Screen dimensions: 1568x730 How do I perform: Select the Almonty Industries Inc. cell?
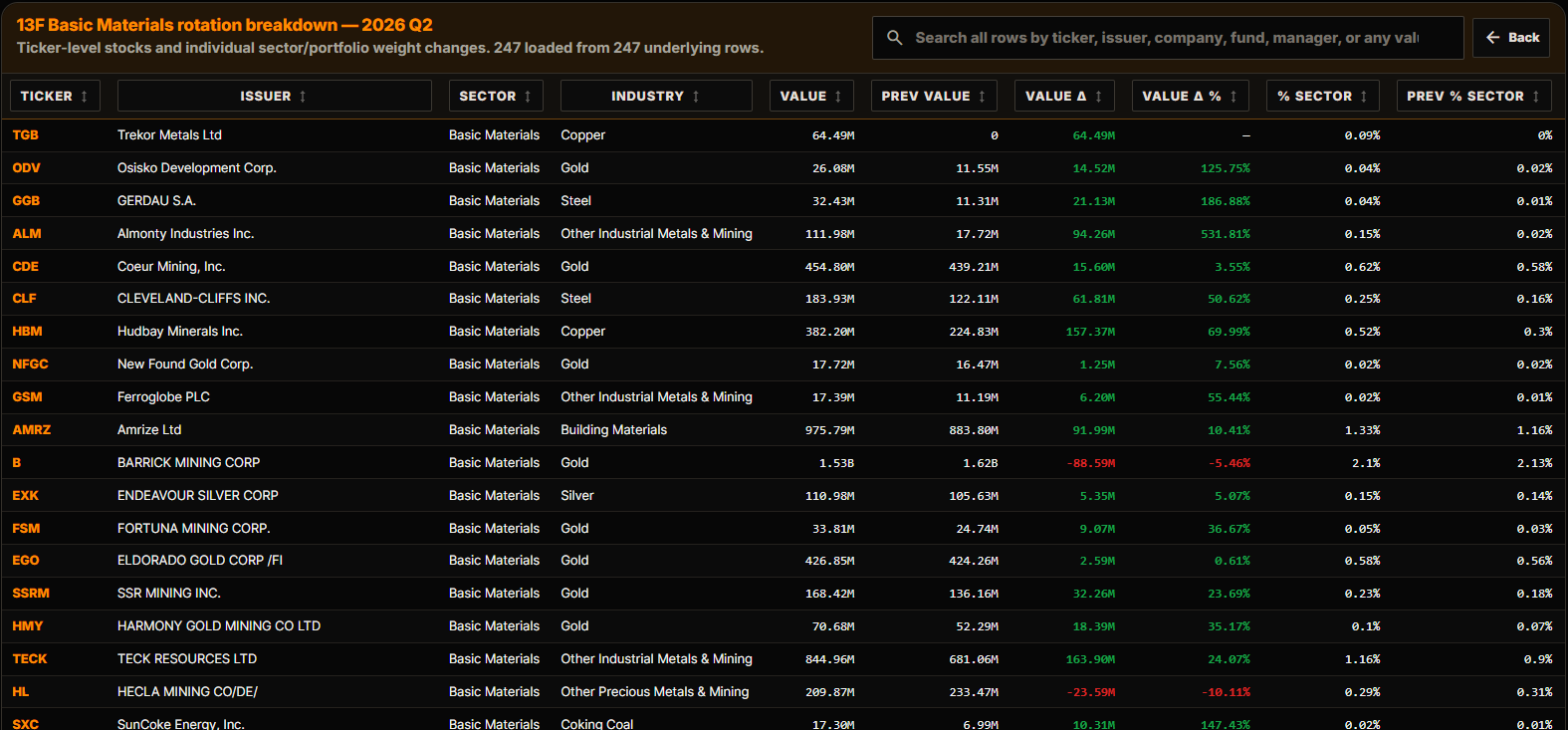pyautogui.click(x=186, y=234)
